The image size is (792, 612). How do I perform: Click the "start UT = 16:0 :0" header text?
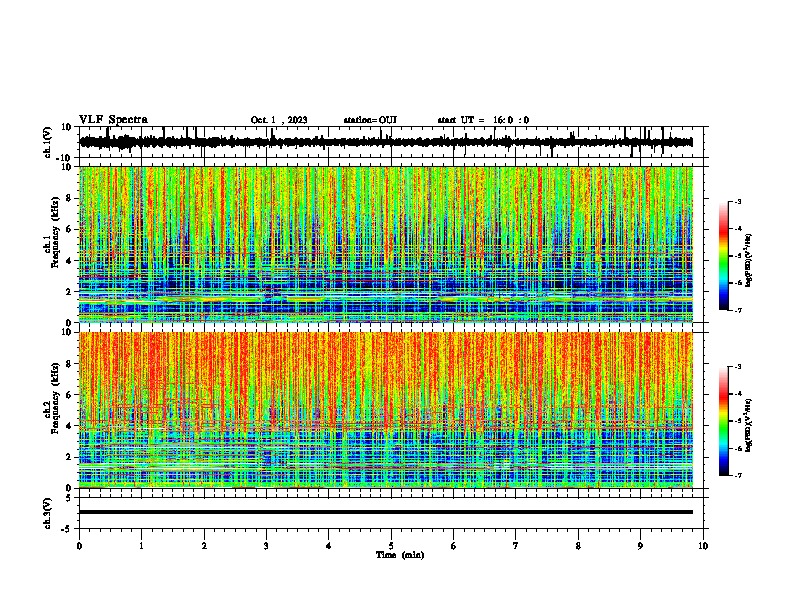[483, 120]
